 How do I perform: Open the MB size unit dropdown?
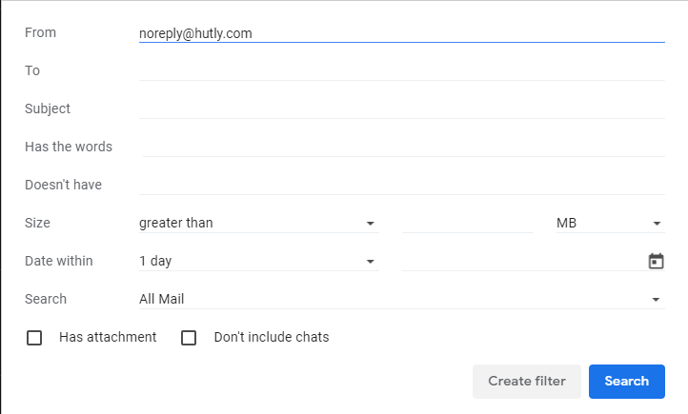(610, 223)
